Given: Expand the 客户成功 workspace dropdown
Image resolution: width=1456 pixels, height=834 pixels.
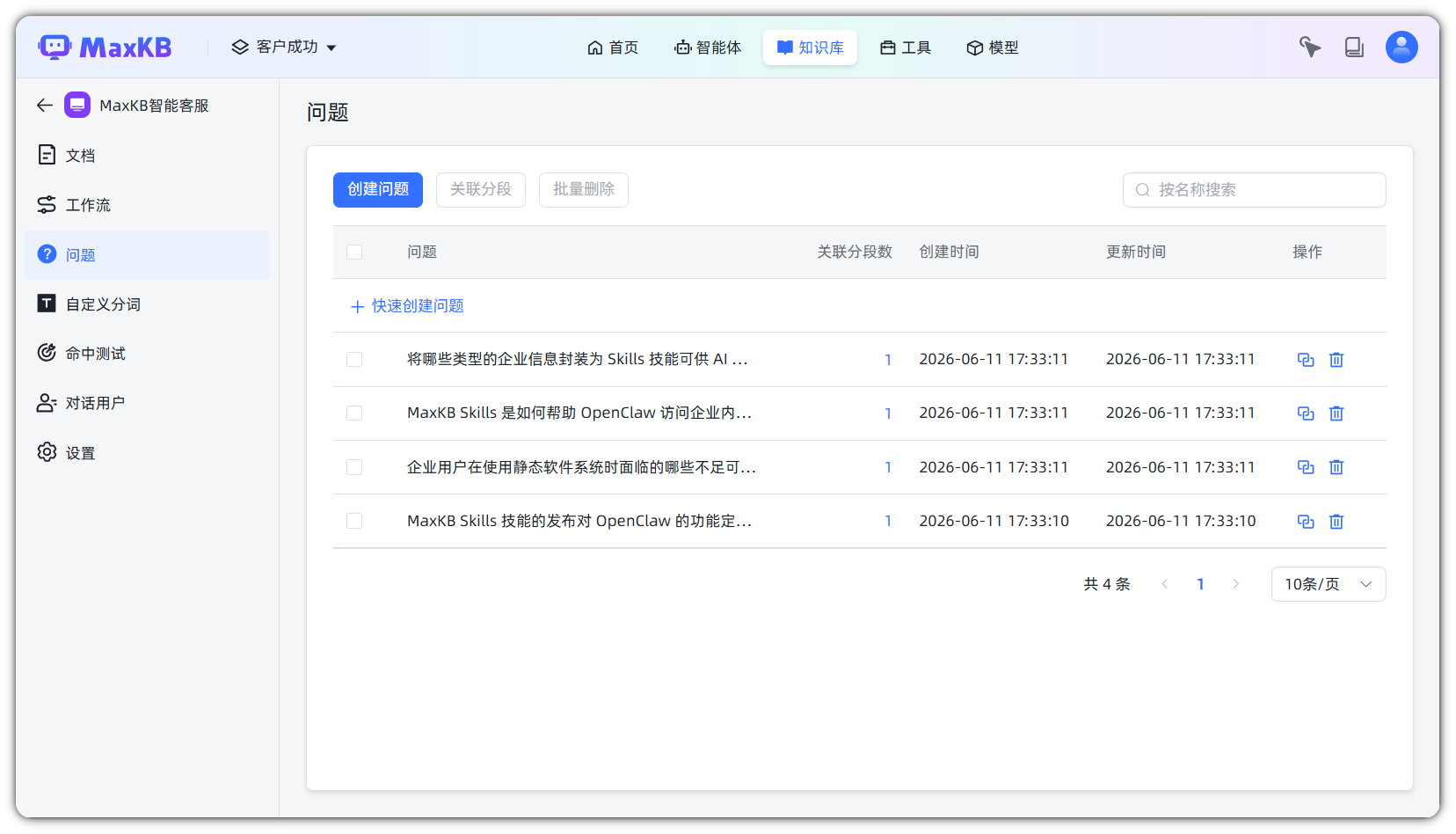Looking at the screenshot, I should pos(284,48).
